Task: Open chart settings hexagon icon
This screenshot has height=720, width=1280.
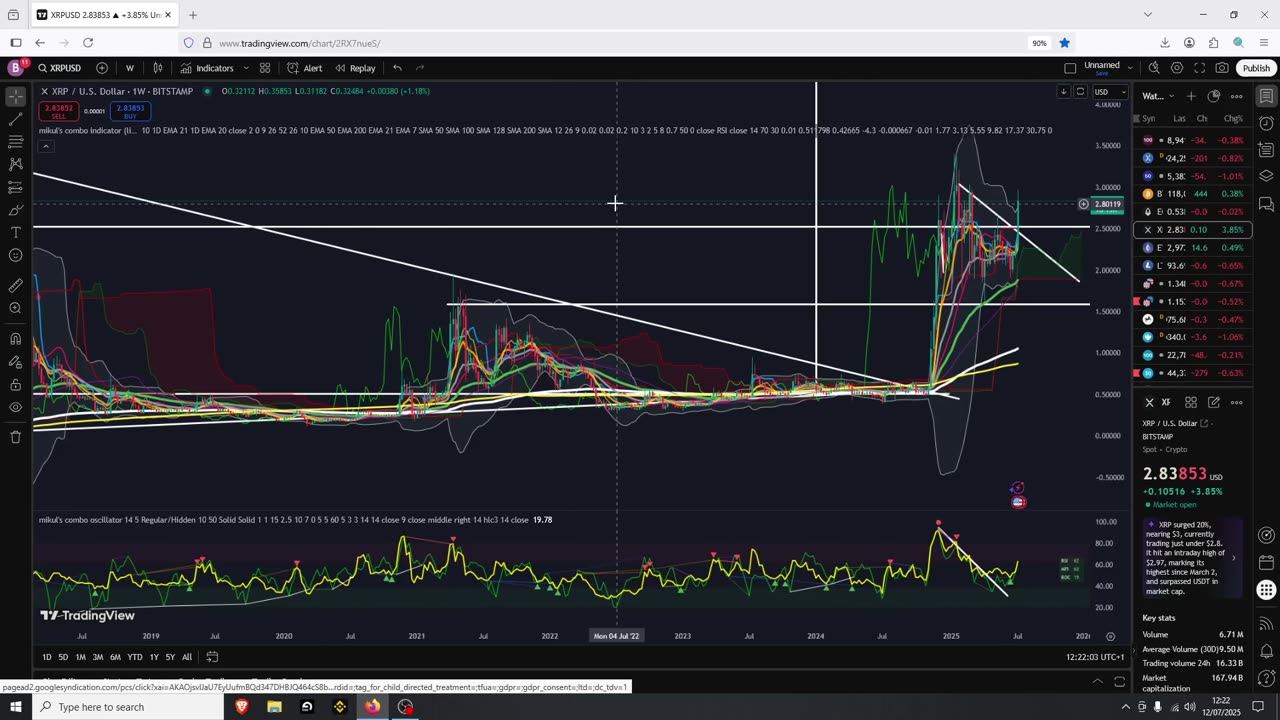Action: click(x=1177, y=68)
